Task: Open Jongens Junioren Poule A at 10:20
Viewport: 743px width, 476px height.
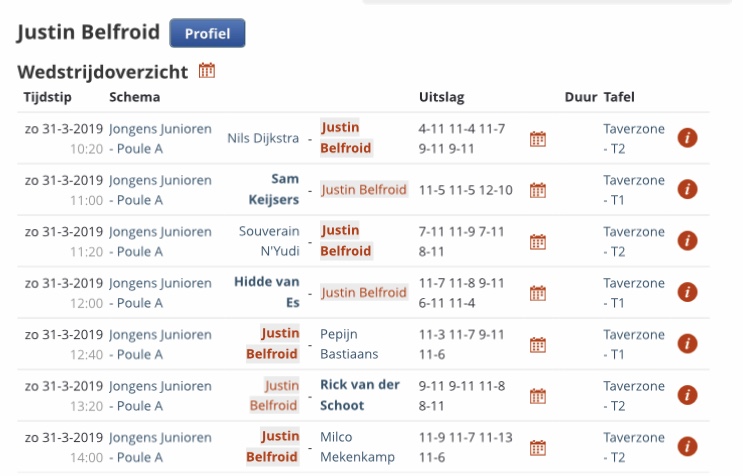Action: [160, 138]
